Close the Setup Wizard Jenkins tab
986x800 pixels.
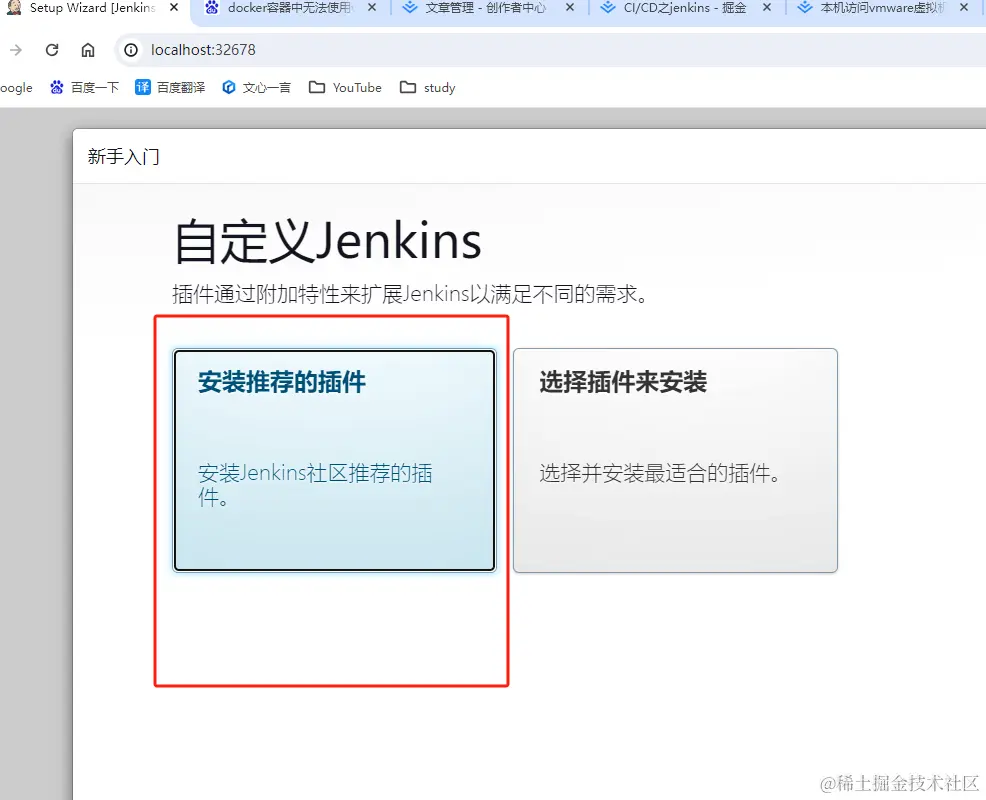pos(174,8)
